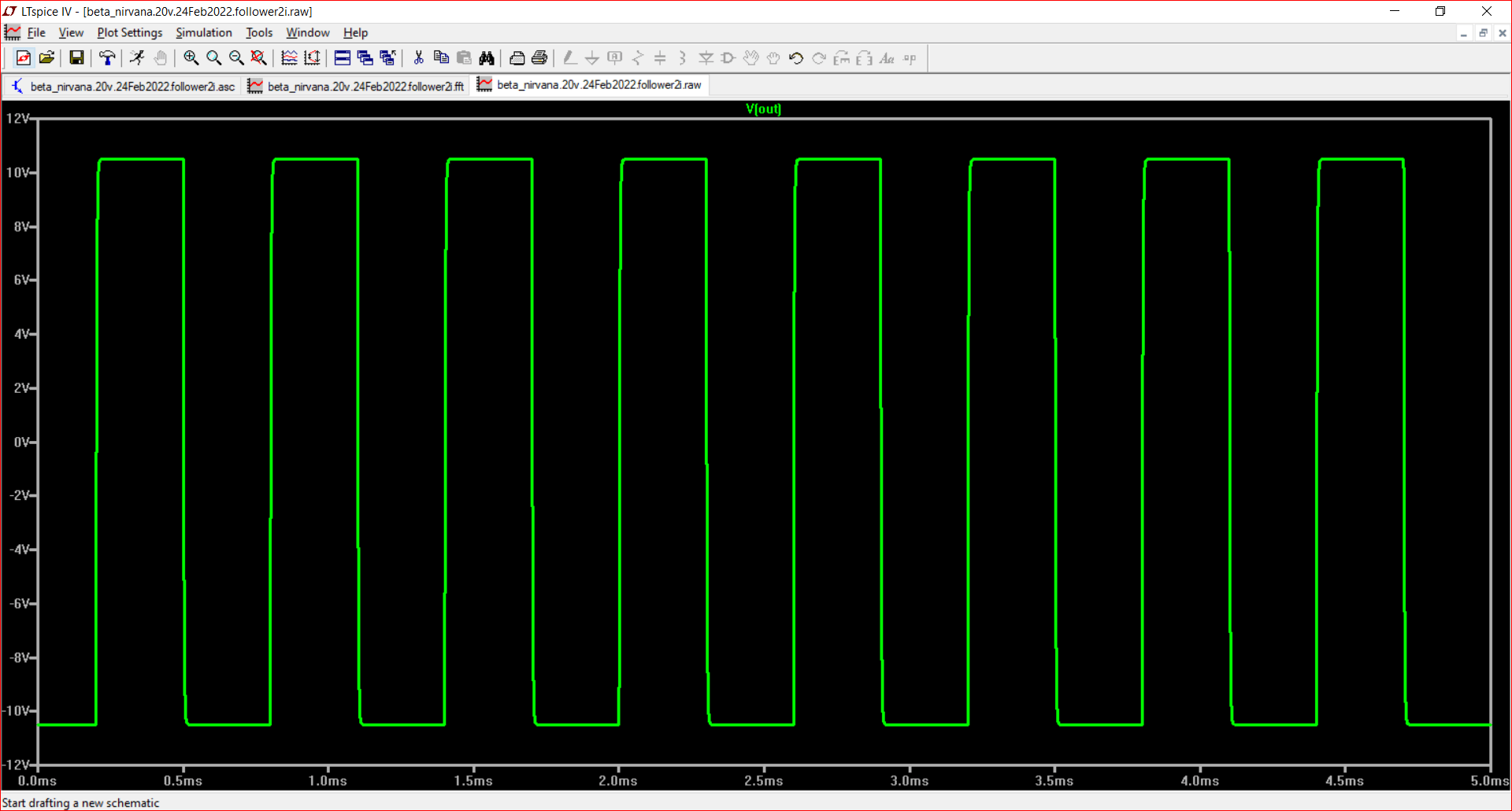
Task: Click the Print printer icon
Action: (x=539, y=58)
